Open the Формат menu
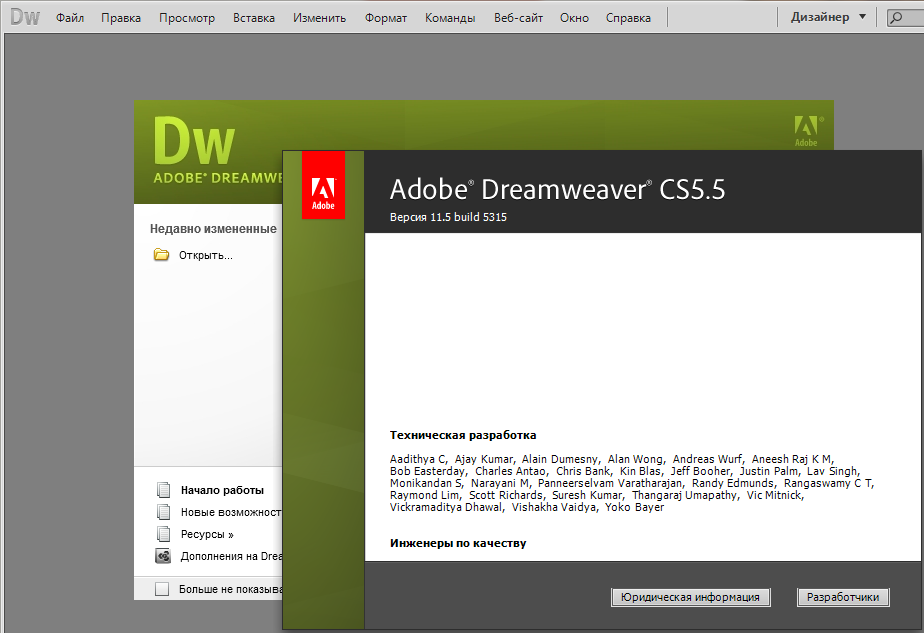Viewport: 924px width, 633px height. click(385, 18)
